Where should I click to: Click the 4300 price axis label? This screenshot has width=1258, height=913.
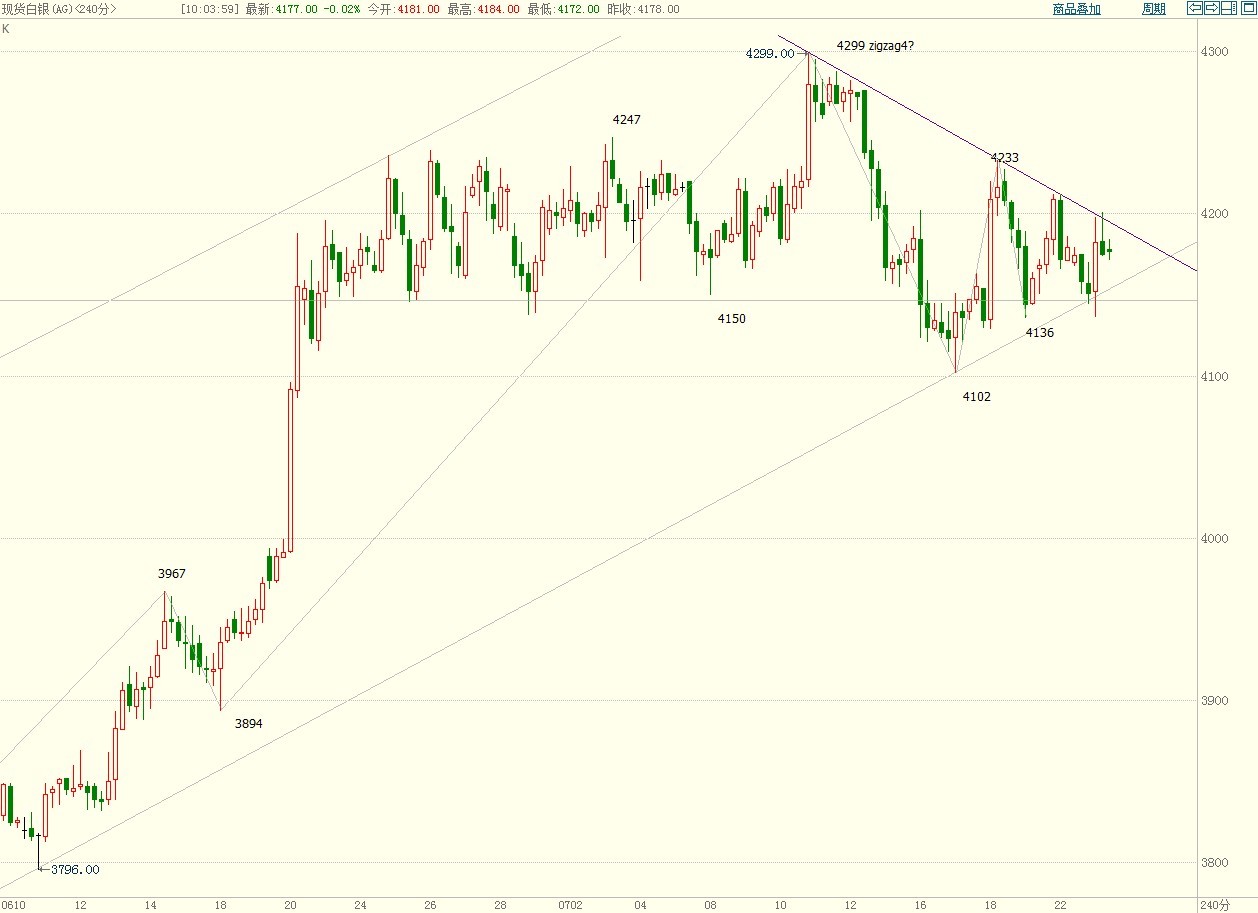1214,51
